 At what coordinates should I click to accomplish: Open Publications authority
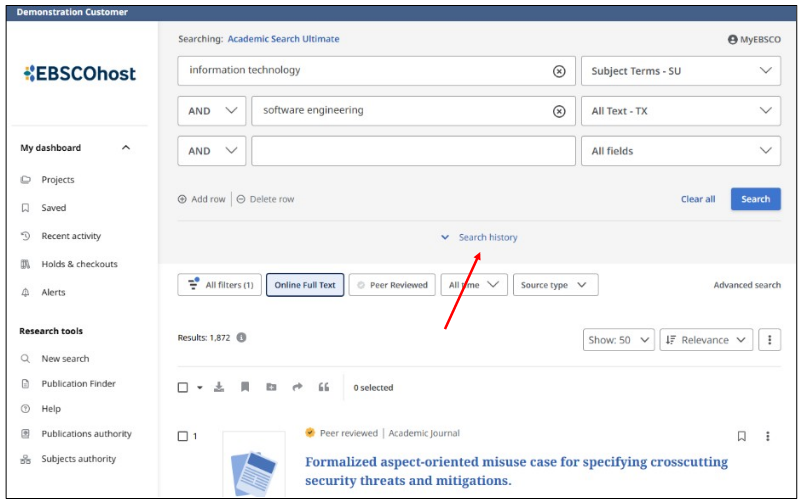(x=86, y=434)
